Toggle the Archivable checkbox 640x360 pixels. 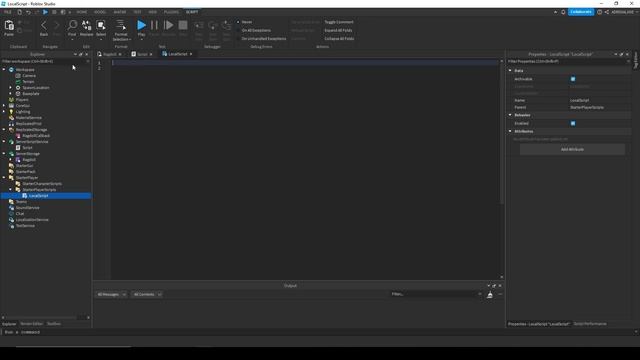(573, 79)
